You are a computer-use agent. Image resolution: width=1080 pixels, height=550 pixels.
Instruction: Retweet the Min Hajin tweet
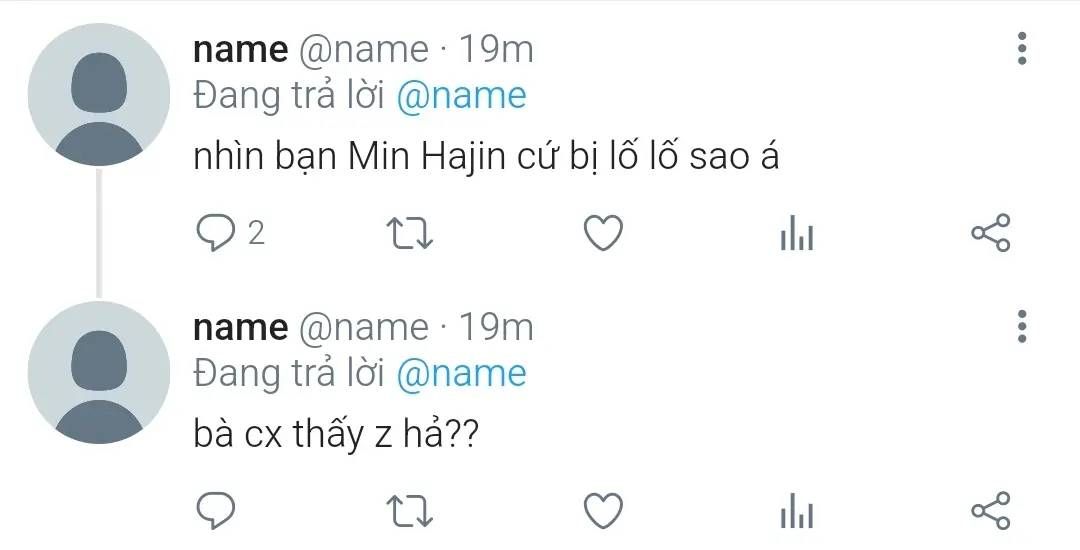pyautogui.click(x=409, y=233)
